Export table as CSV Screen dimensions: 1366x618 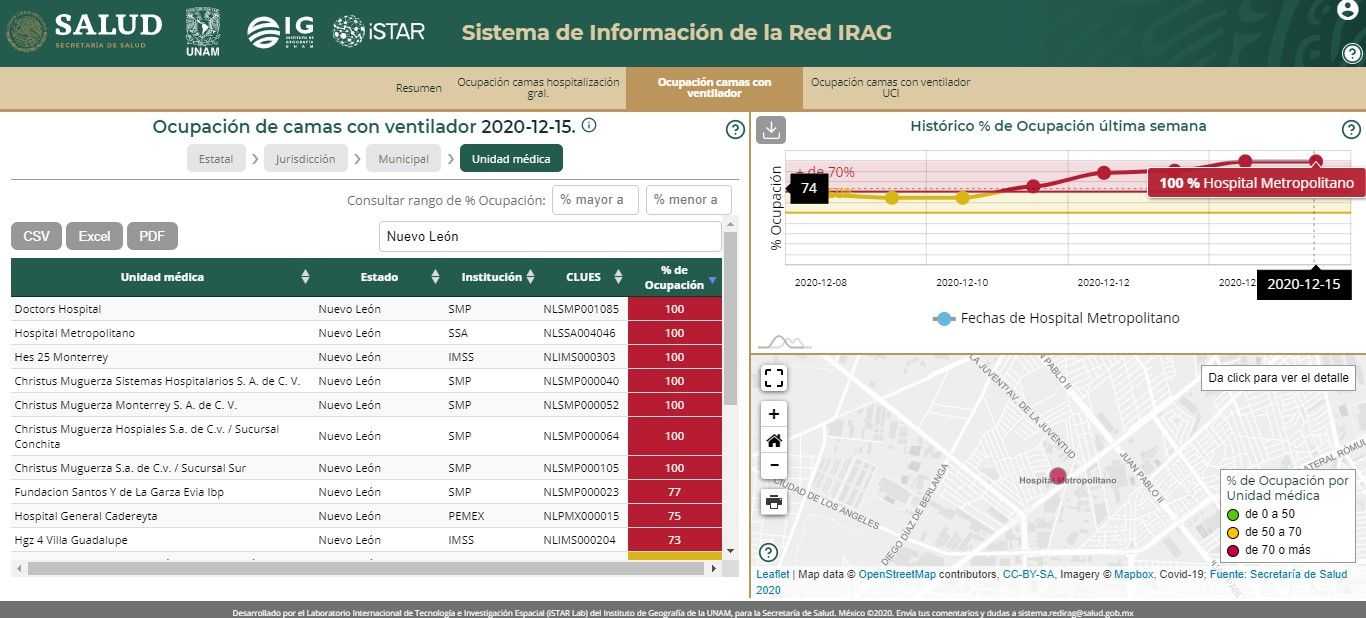tap(36, 236)
